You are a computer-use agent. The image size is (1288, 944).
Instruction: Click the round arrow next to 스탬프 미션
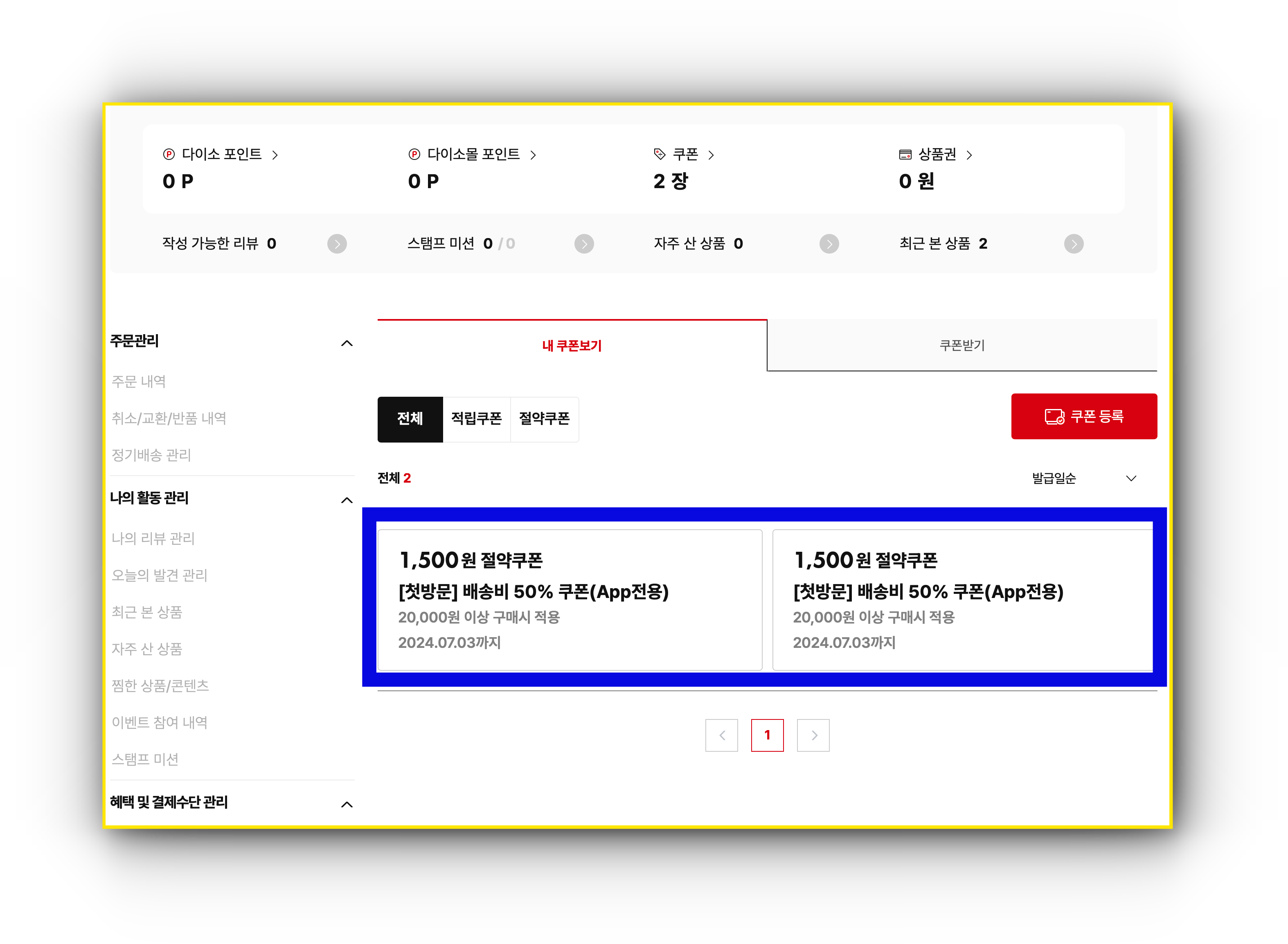click(x=584, y=244)
